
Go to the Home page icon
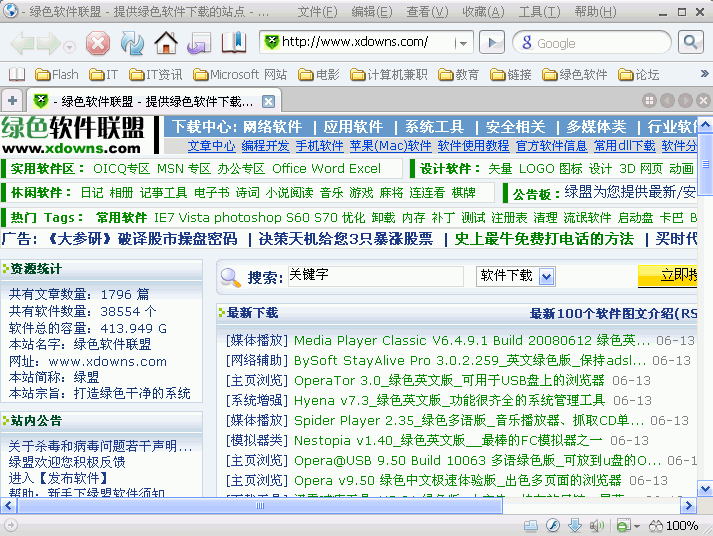point(166,43)
